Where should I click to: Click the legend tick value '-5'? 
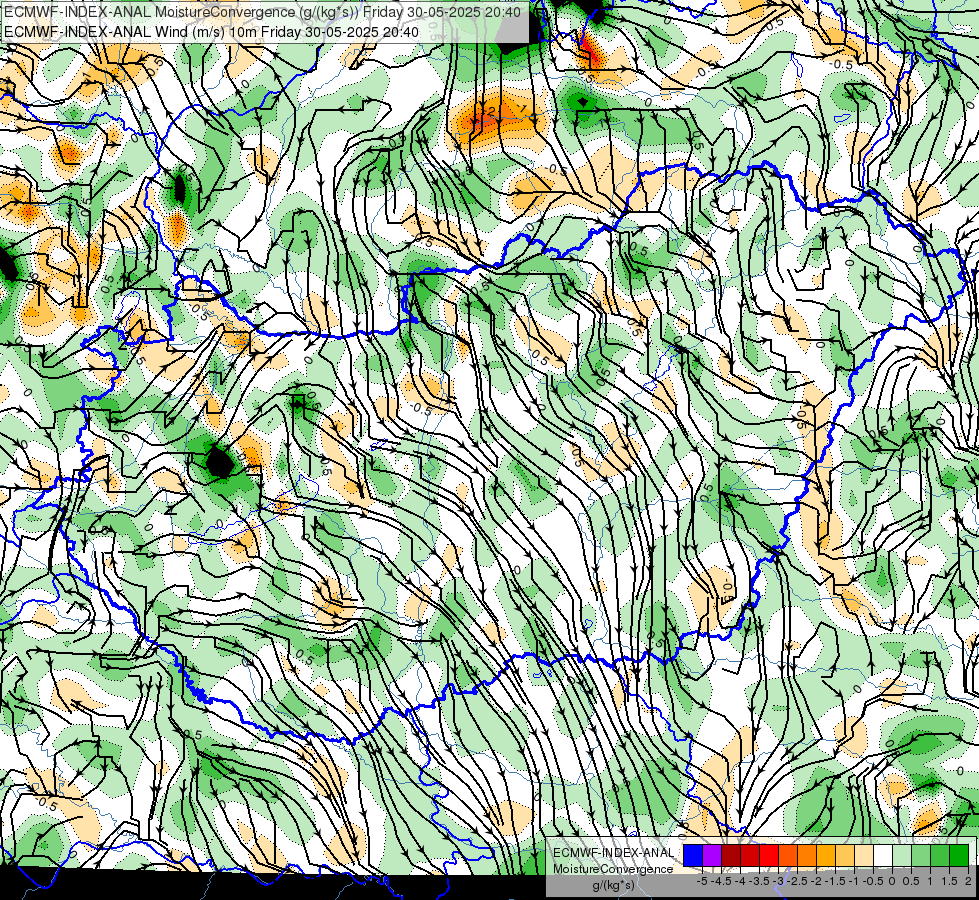702,881
